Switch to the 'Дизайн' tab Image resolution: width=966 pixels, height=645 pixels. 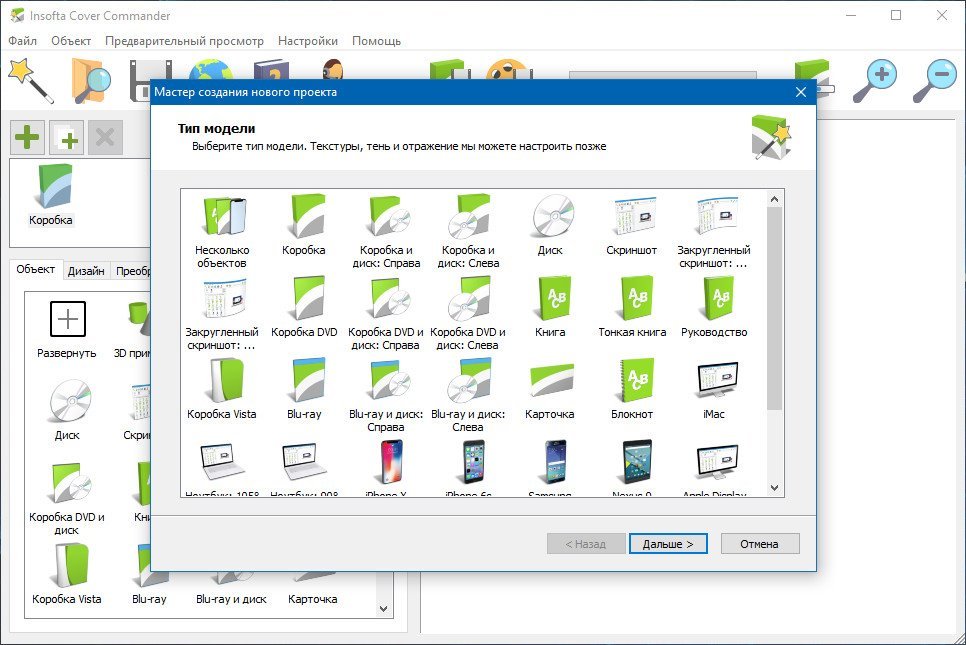tap(86, 271)
